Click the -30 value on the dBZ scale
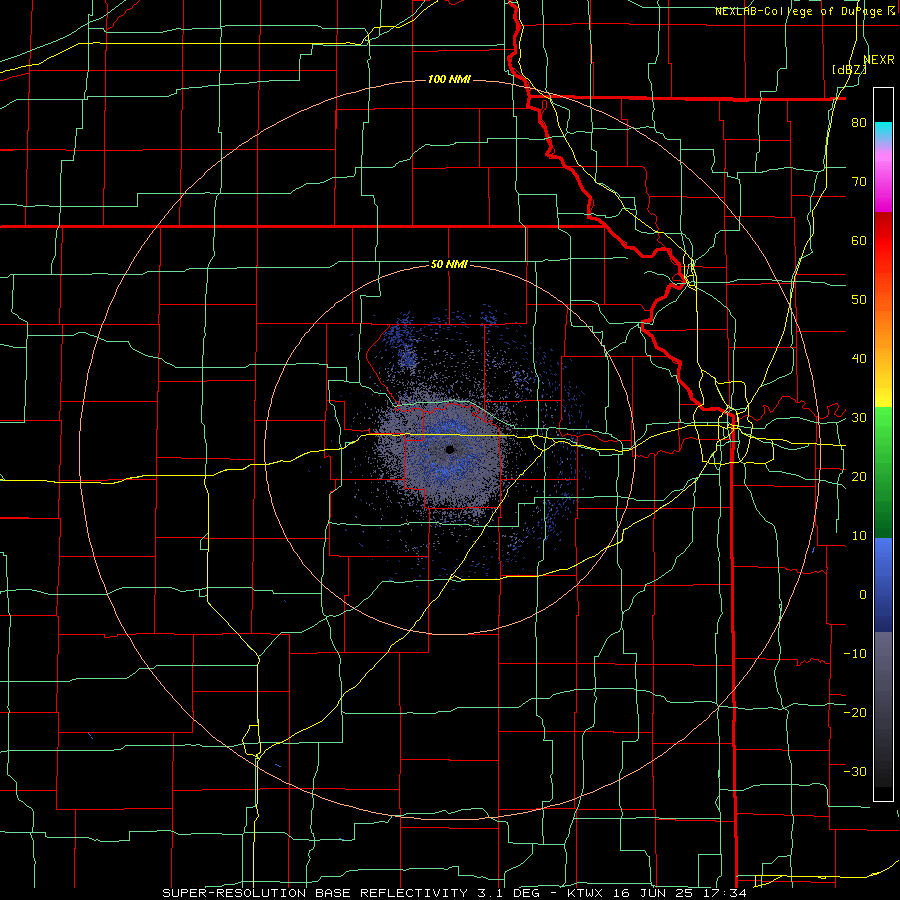Screen dimensions: 900x900 (x=855, y=771)
